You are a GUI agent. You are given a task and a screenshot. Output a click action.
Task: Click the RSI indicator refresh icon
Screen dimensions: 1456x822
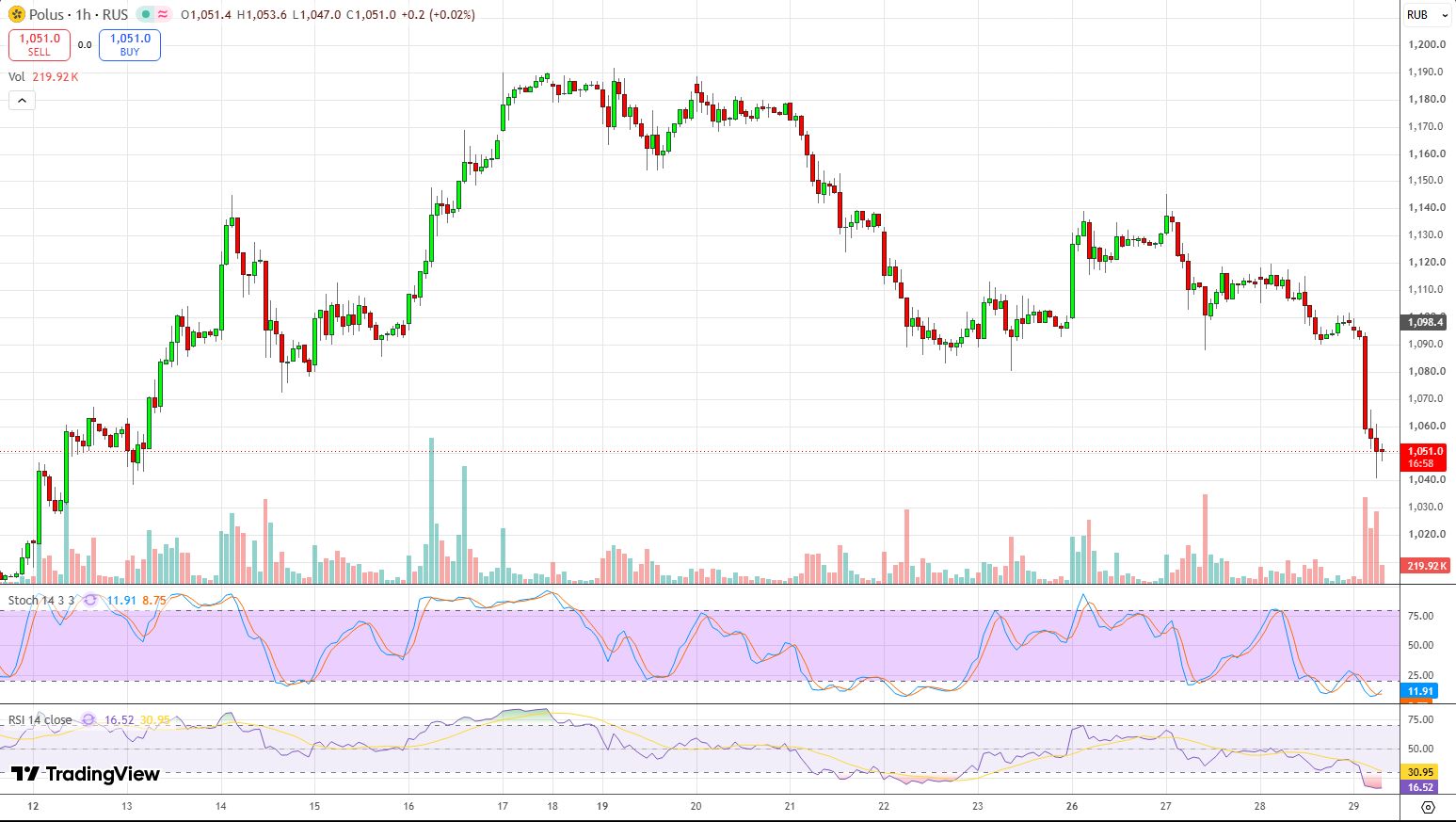[88, 719]
